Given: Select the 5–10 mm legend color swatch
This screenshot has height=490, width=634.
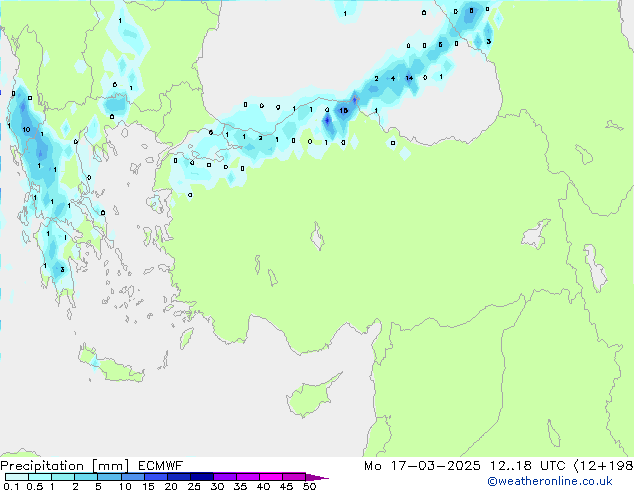Looking at the screenshot, I should pos(109,477).
